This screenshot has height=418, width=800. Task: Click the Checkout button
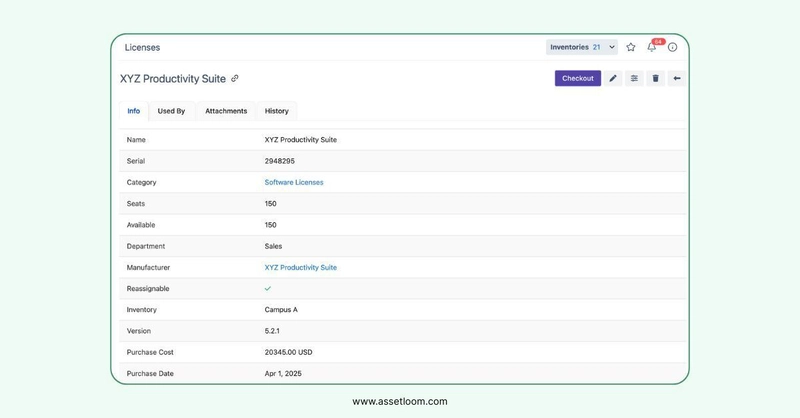[x=578, y=78]
